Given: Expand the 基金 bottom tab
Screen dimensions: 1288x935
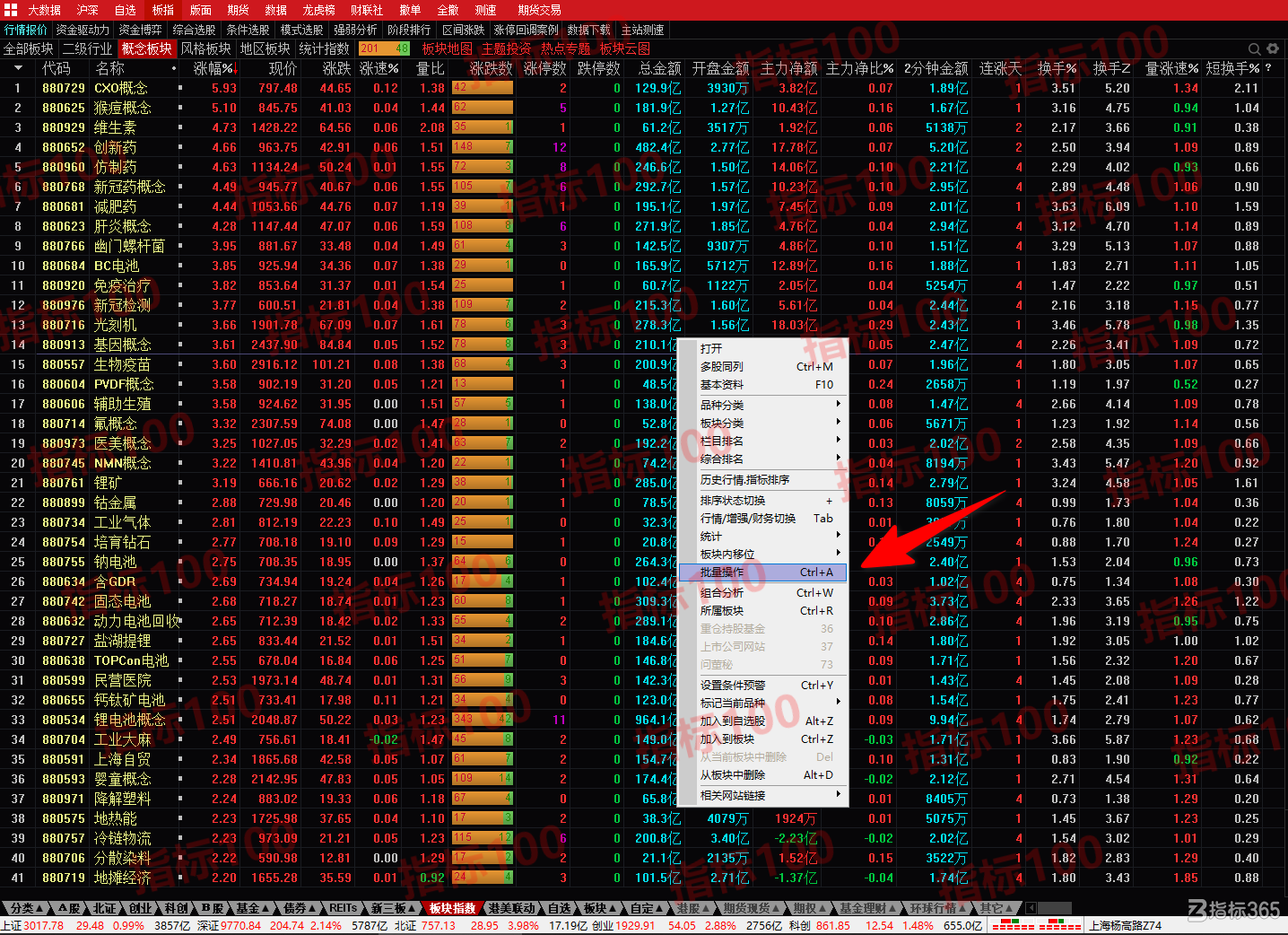Looking at the screenshot, I should point(253,908).
